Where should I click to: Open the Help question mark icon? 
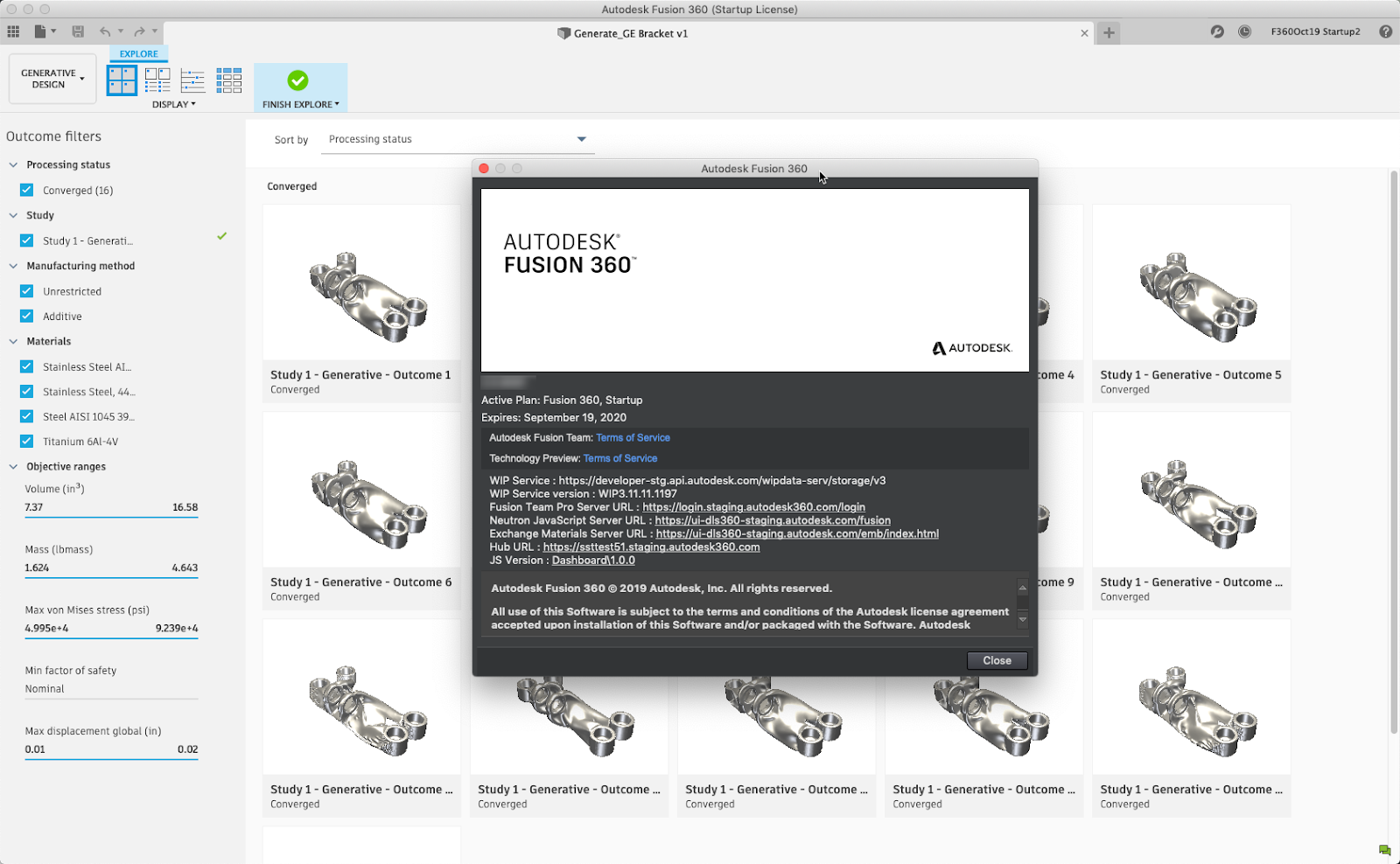pos(1385,31)
